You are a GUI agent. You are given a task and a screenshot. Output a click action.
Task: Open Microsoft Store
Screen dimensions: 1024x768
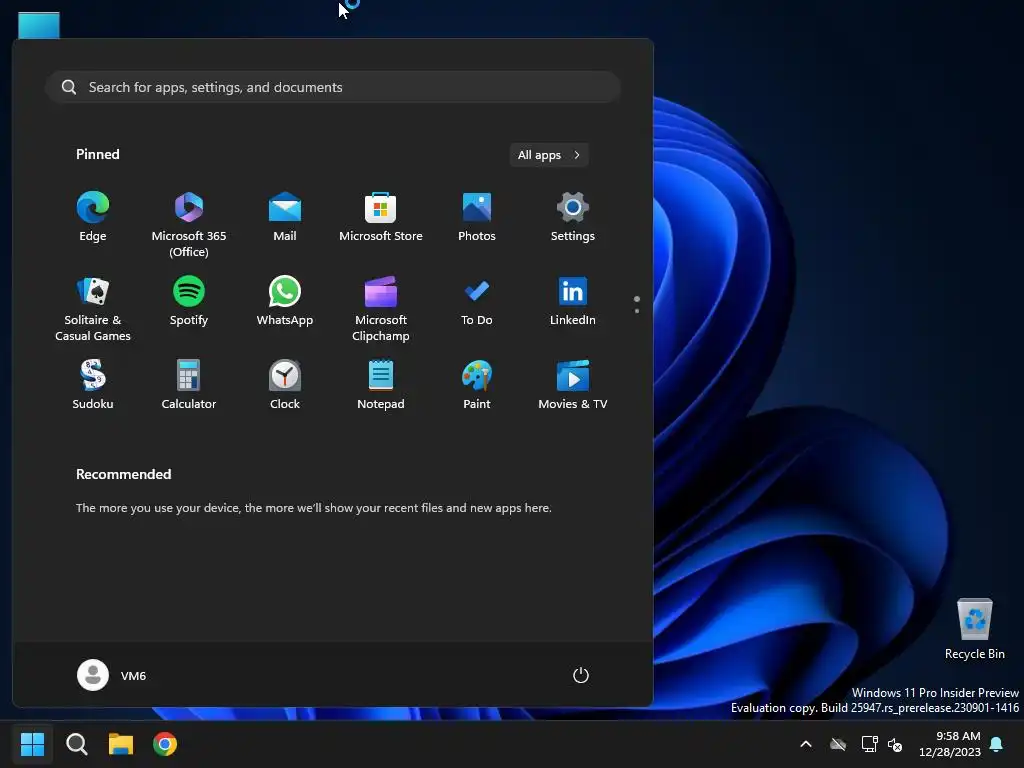tap(381, 217)
